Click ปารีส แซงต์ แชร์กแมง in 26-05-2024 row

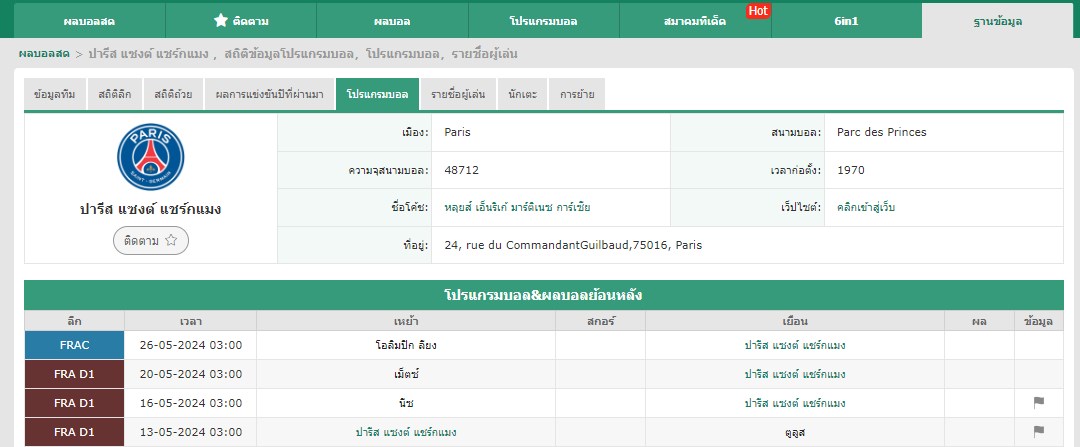(x=795, y=345)
